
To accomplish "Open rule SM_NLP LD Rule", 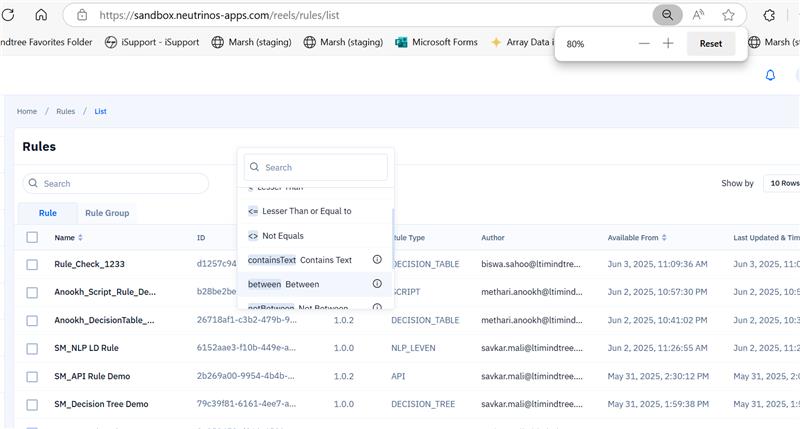I will 86,348.
